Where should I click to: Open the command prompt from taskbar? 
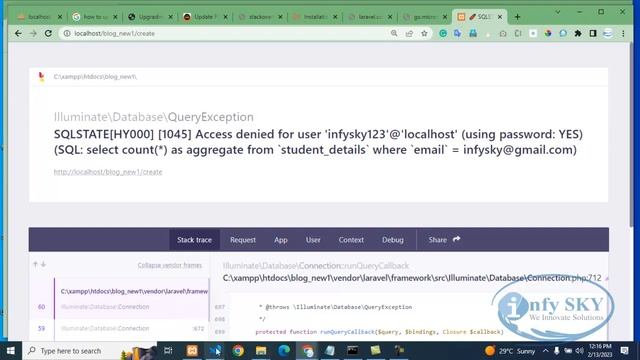352,351
